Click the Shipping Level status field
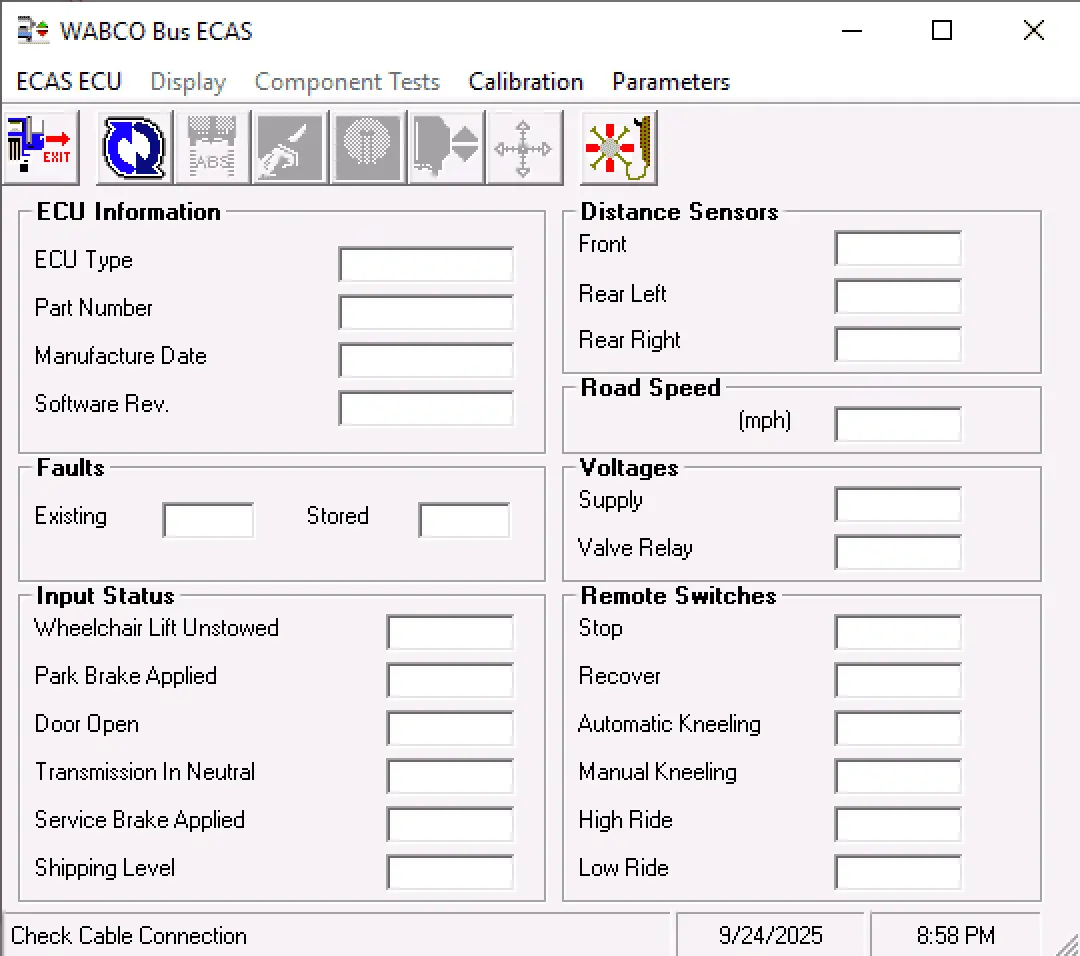1080x956 pixels. point(450,872)
